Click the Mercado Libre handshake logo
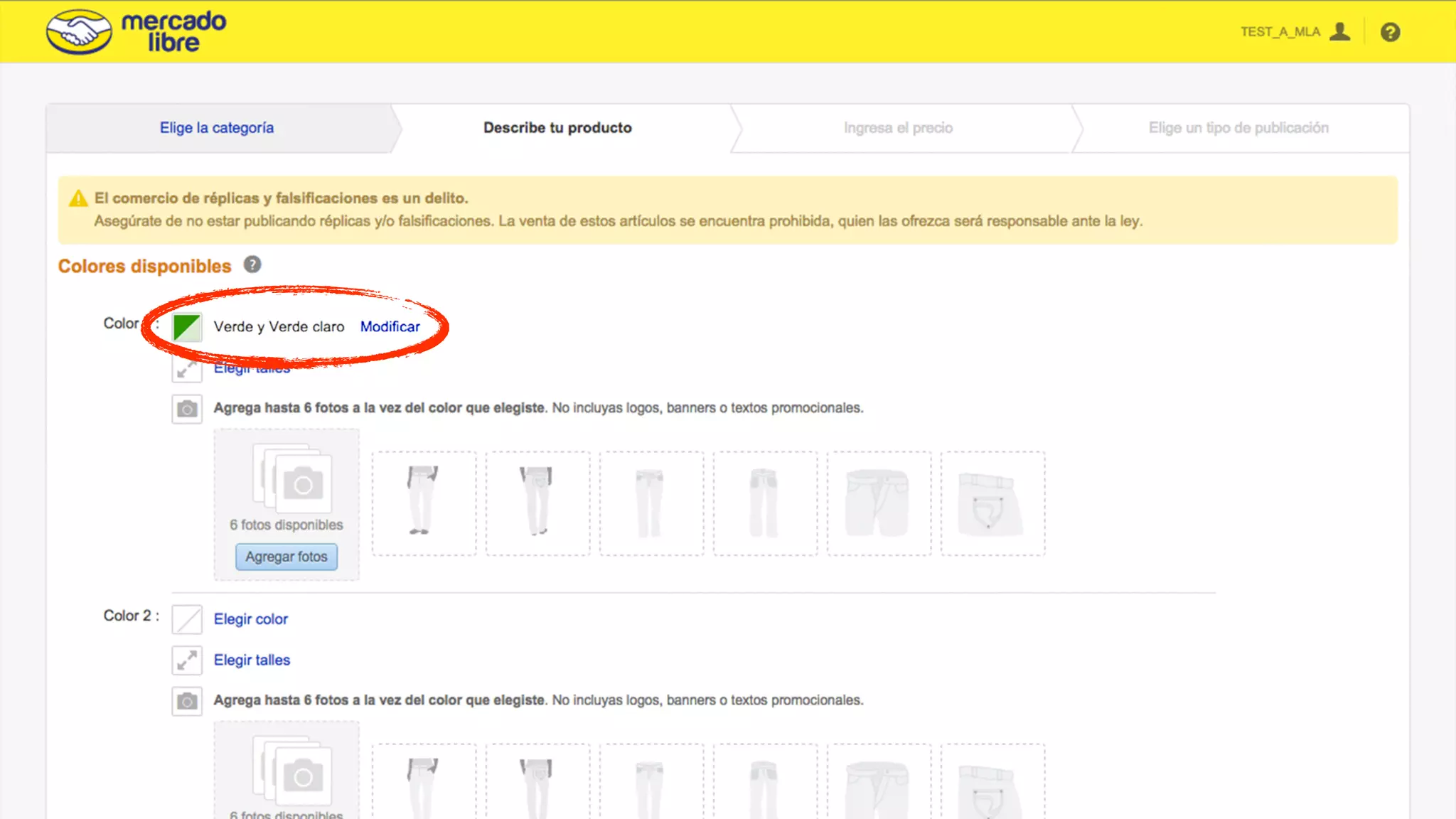The image size is (1456, 819). click(x=79, y=32)
